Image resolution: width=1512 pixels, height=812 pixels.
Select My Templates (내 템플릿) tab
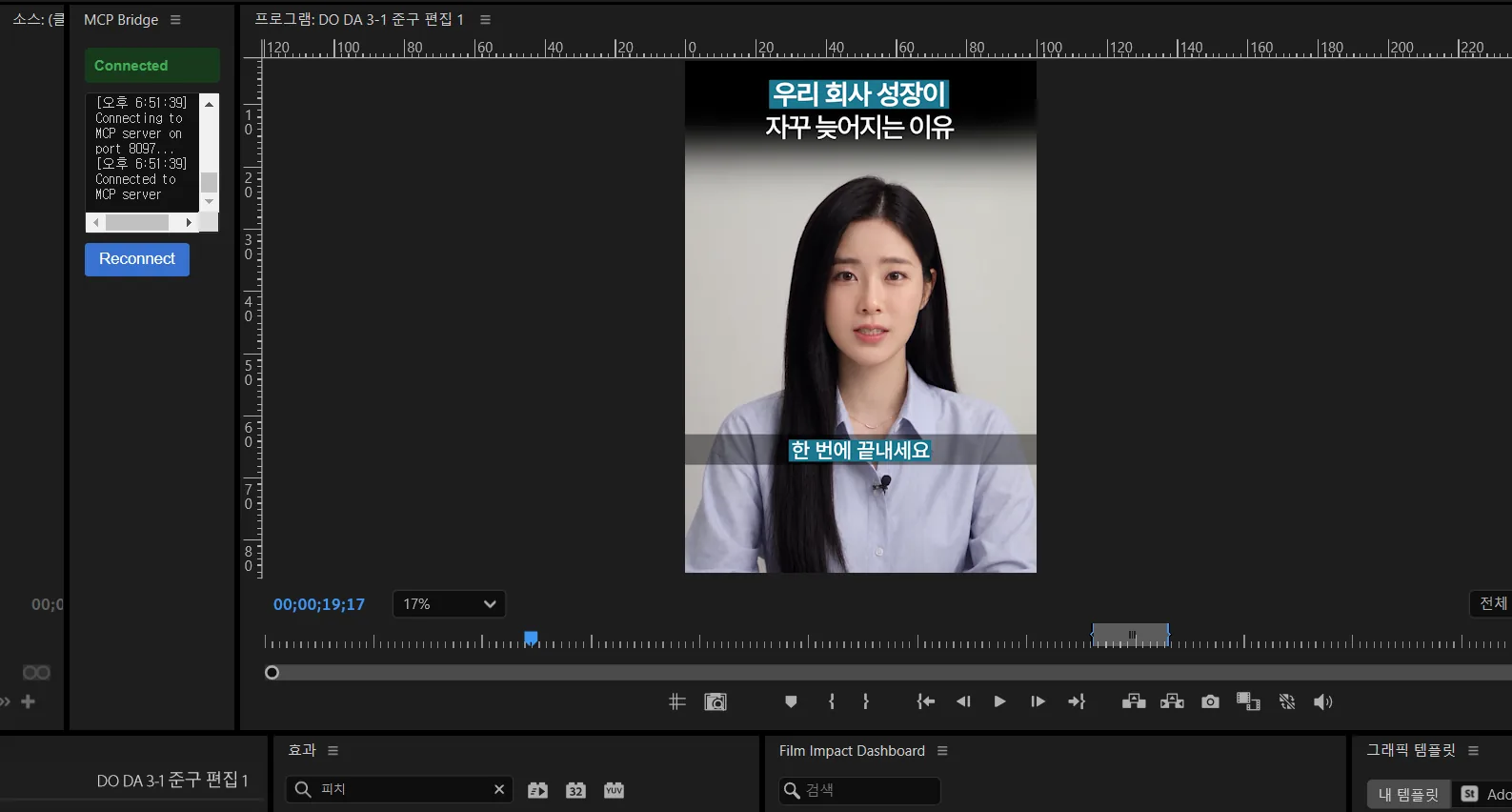(1408, 794)
